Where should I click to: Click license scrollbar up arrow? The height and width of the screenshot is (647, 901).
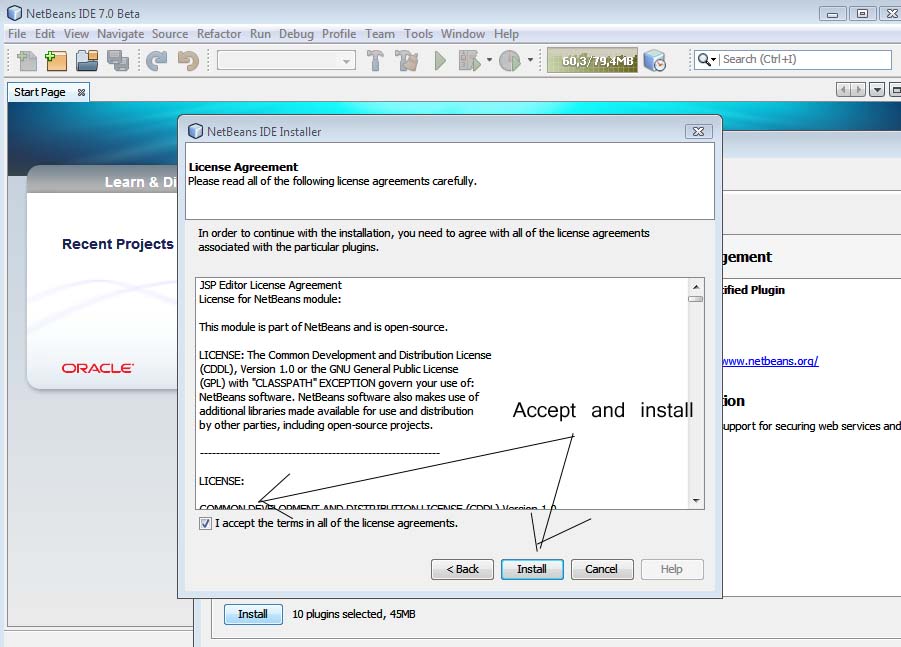coord(696,287)
